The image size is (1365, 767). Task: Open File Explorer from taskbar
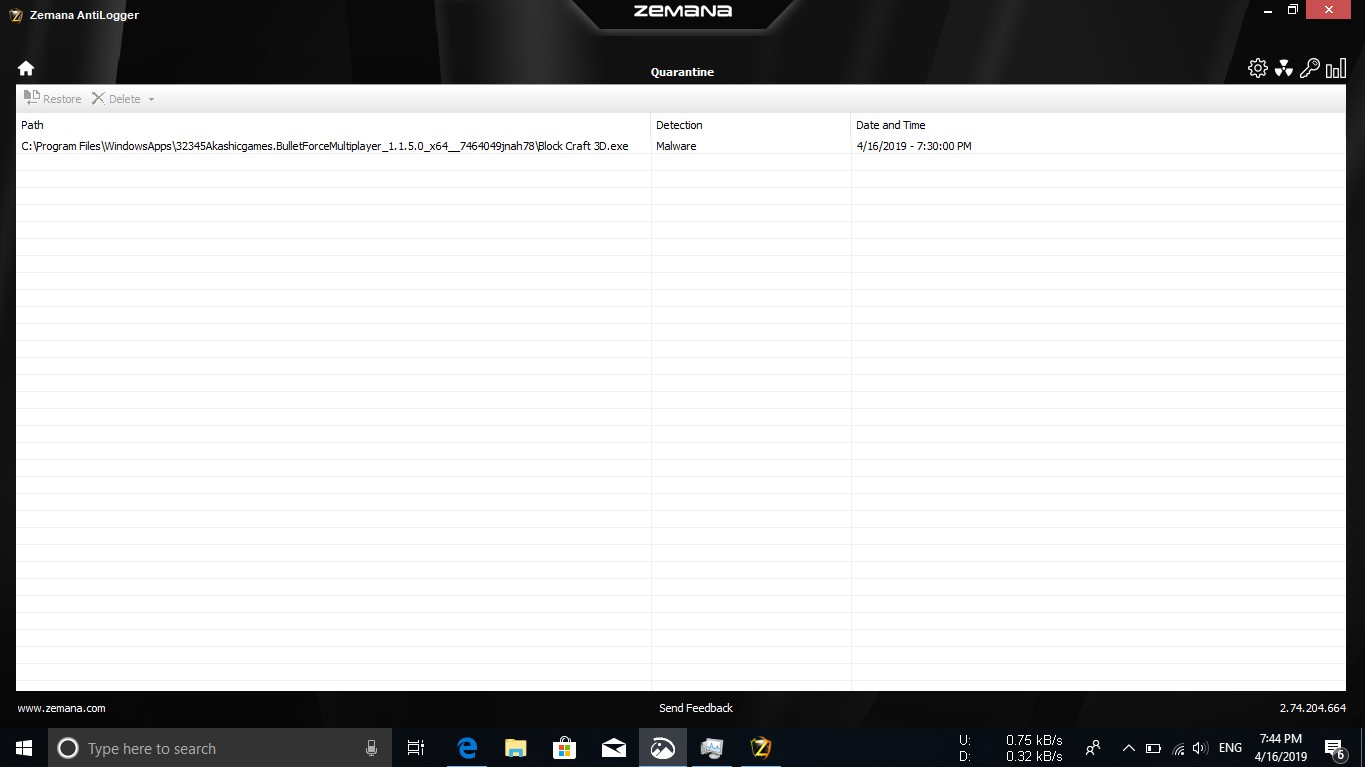[x=515, y=748]
